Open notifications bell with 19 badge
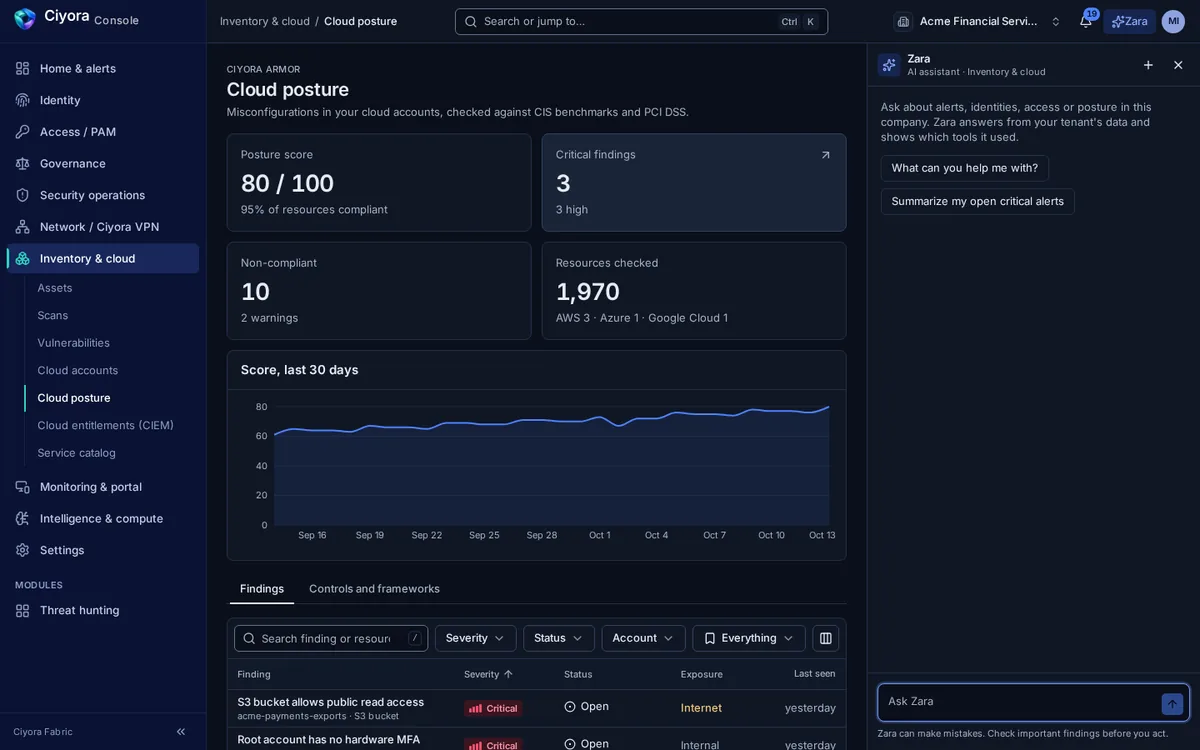Viewport: 1200px width, 750px height. click(1086, 21)
